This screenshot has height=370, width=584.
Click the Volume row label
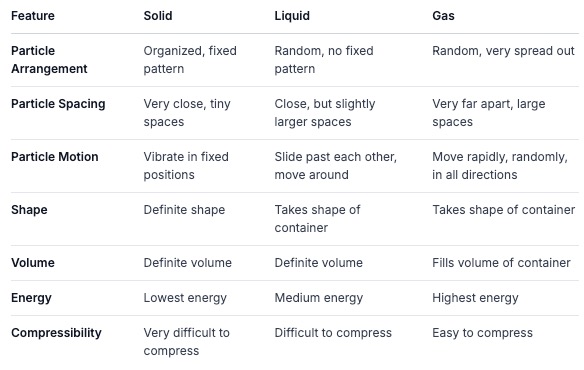[x=33, y=263]
